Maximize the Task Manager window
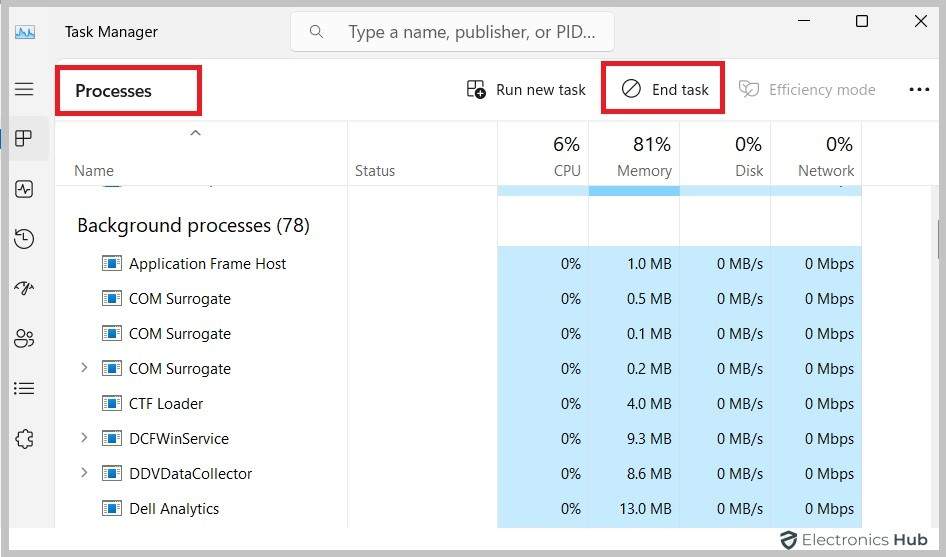946x557 pixels. [862, 21]
